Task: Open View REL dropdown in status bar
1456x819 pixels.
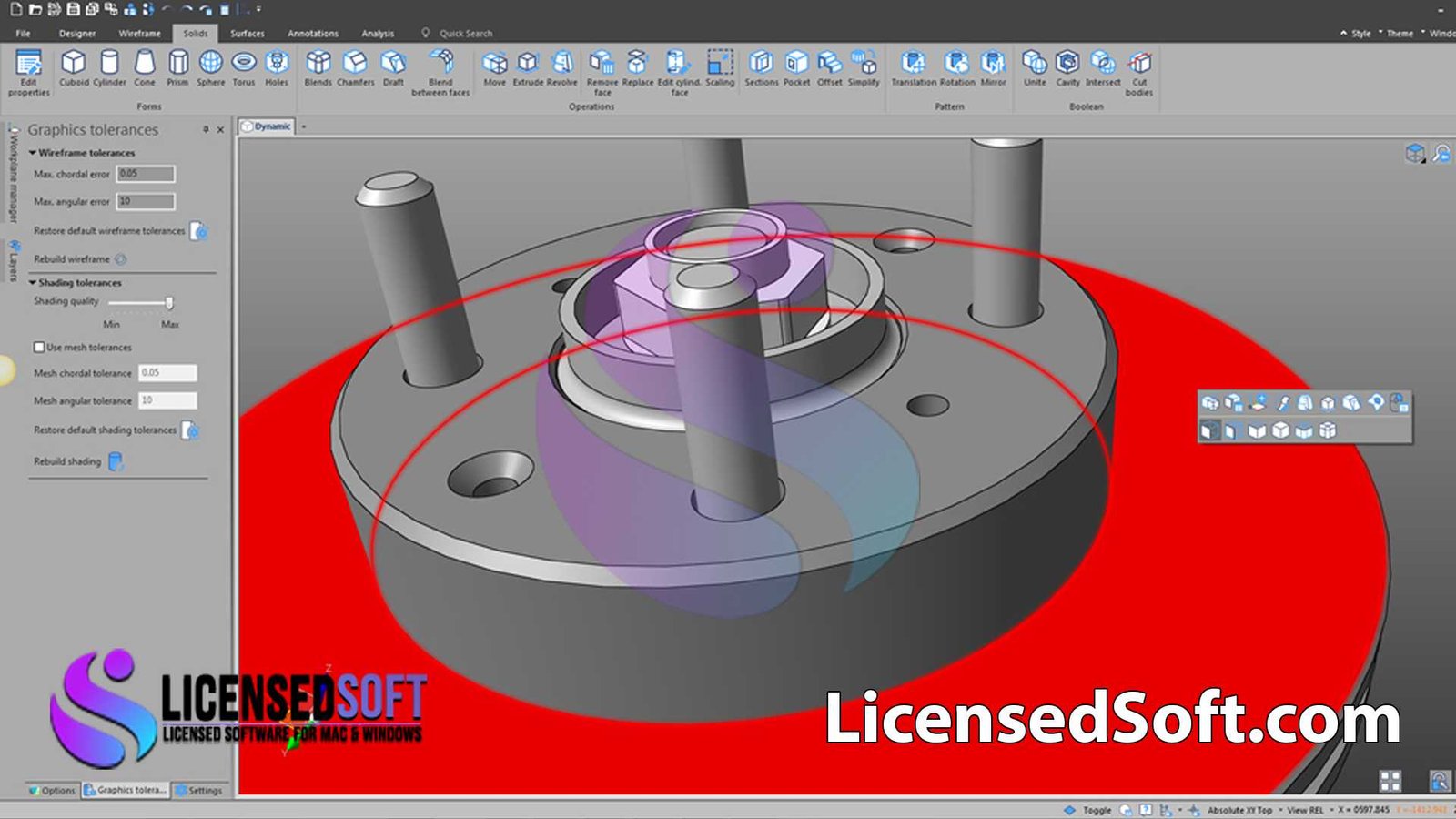Action: tap(1309, 810)
